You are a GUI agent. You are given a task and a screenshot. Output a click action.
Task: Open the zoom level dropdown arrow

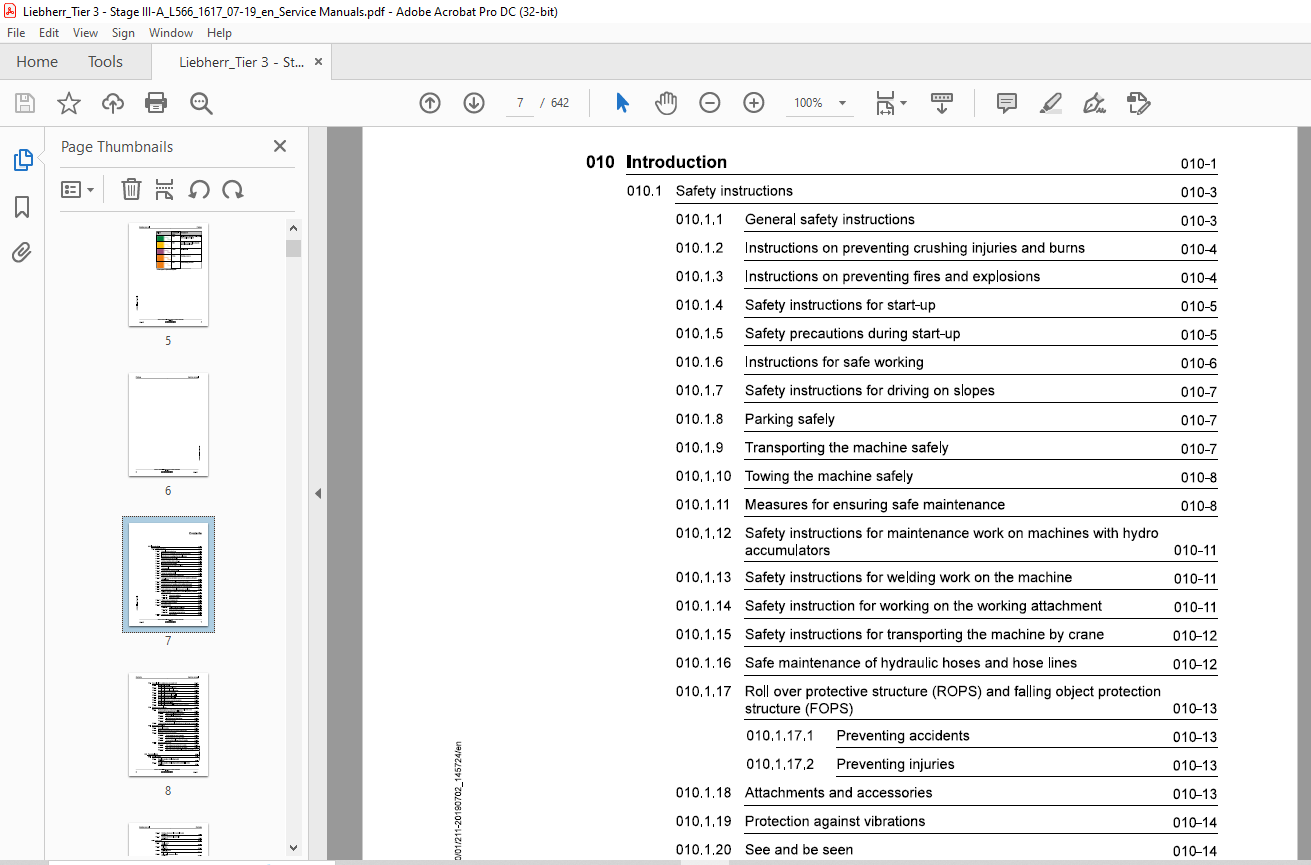(x=842, y=103)
